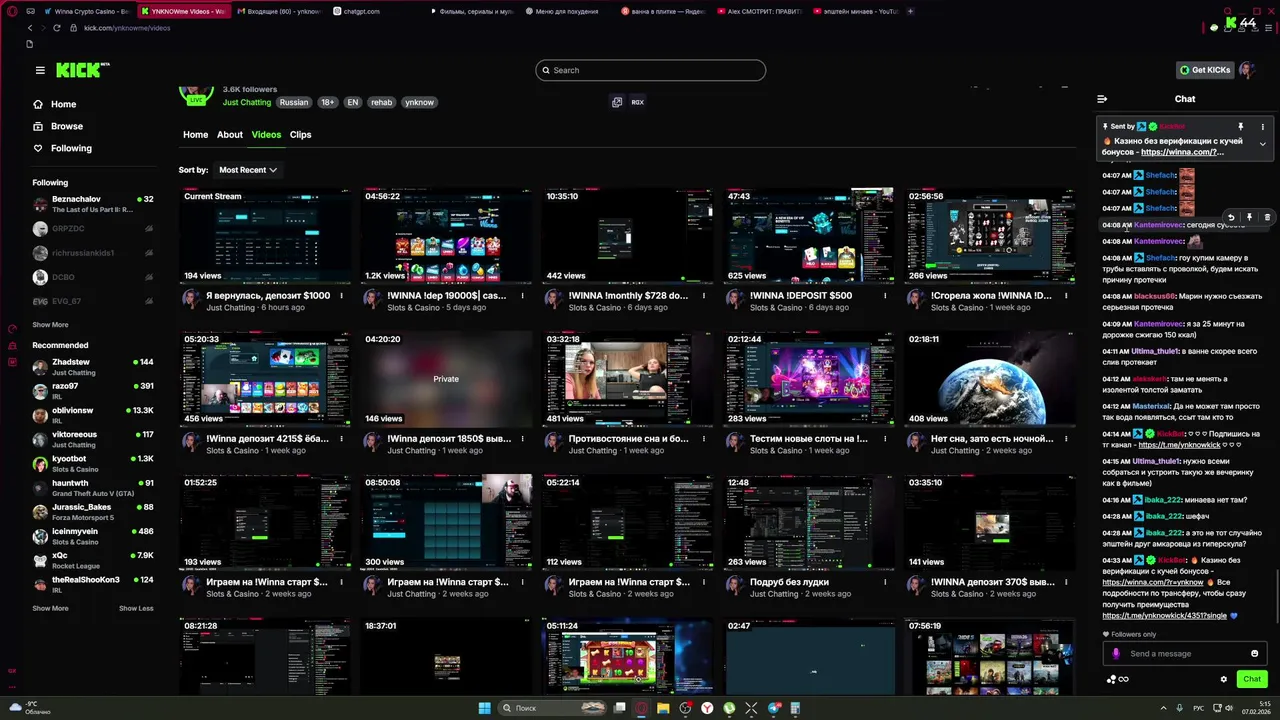The image size is (1280, 720).
Task: Open weather widget showing 9°C
Action: pos(30,708)
